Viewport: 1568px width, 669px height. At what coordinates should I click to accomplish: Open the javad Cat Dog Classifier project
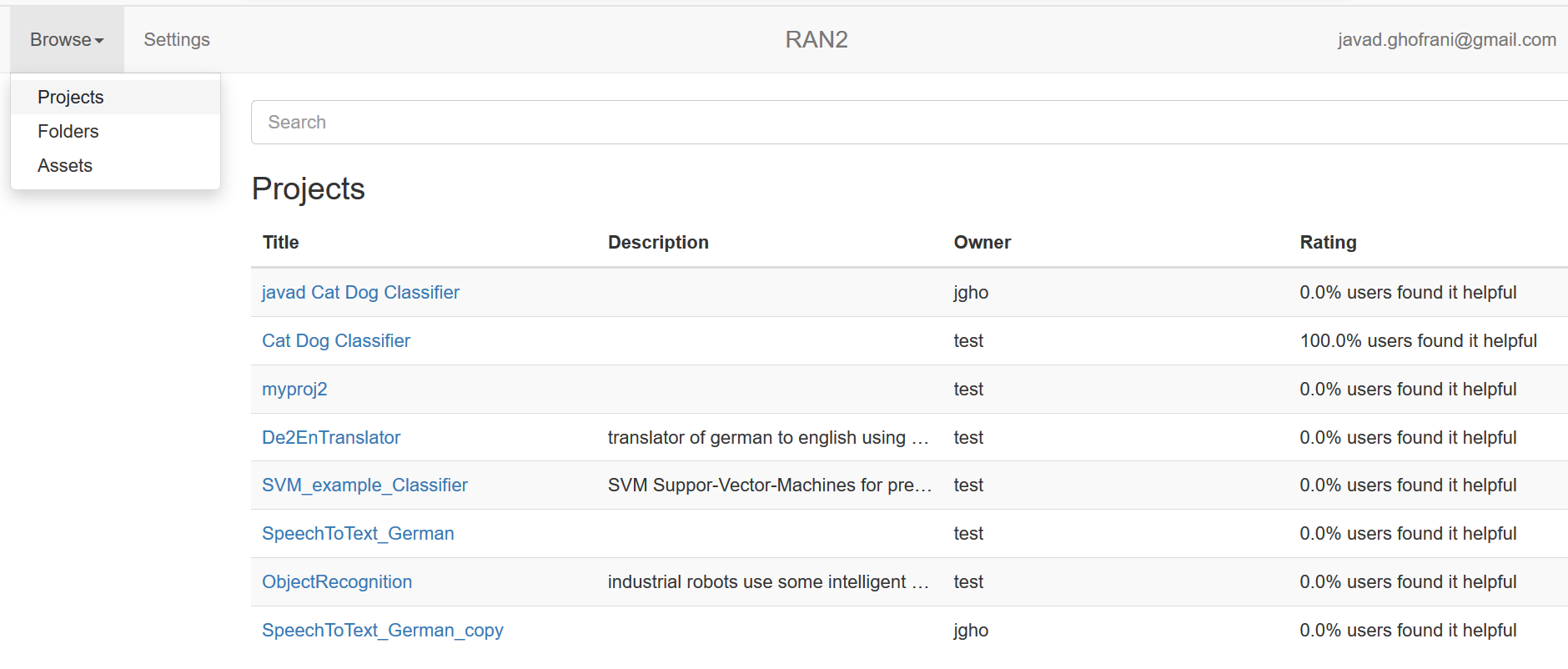[360, 293]
